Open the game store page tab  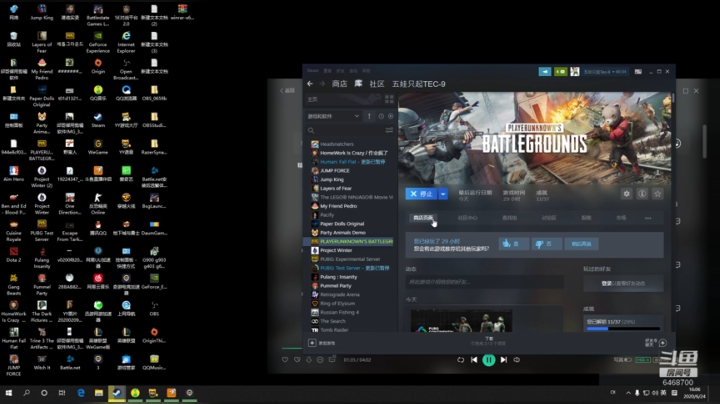tap(423, 218)
